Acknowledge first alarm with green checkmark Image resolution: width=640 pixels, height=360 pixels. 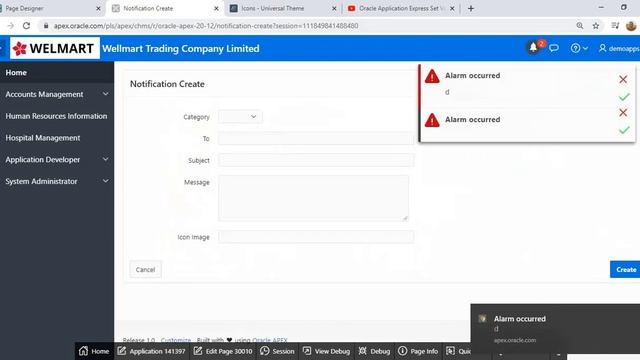624,97
